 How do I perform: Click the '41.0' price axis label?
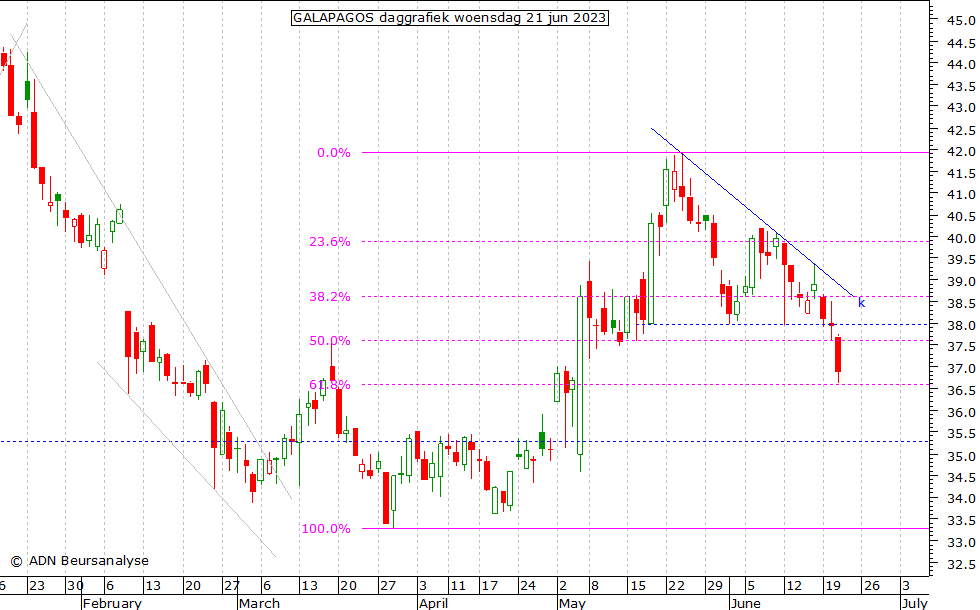[x=961, y=194]
